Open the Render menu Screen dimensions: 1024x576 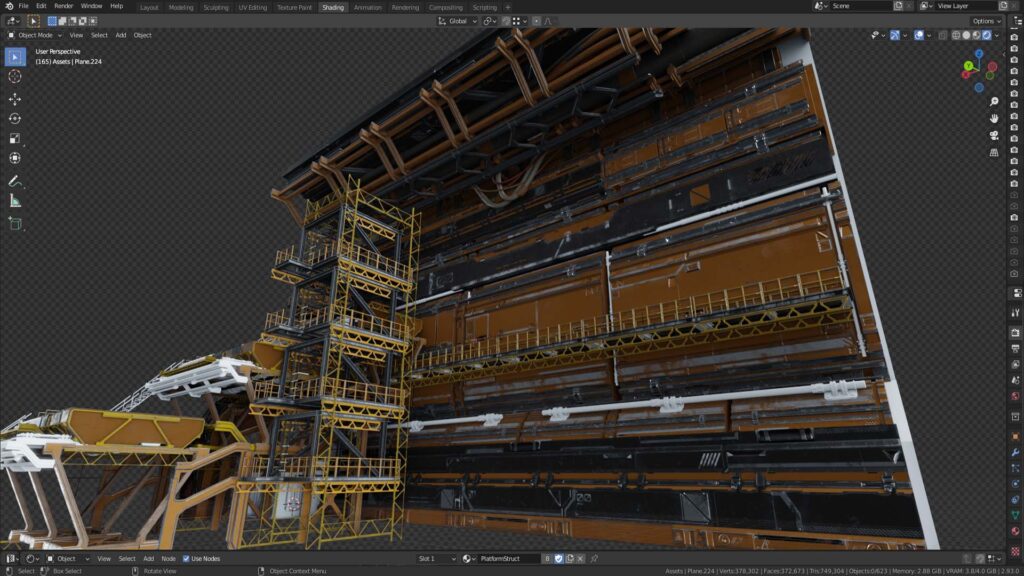click(x=63, y=6)
